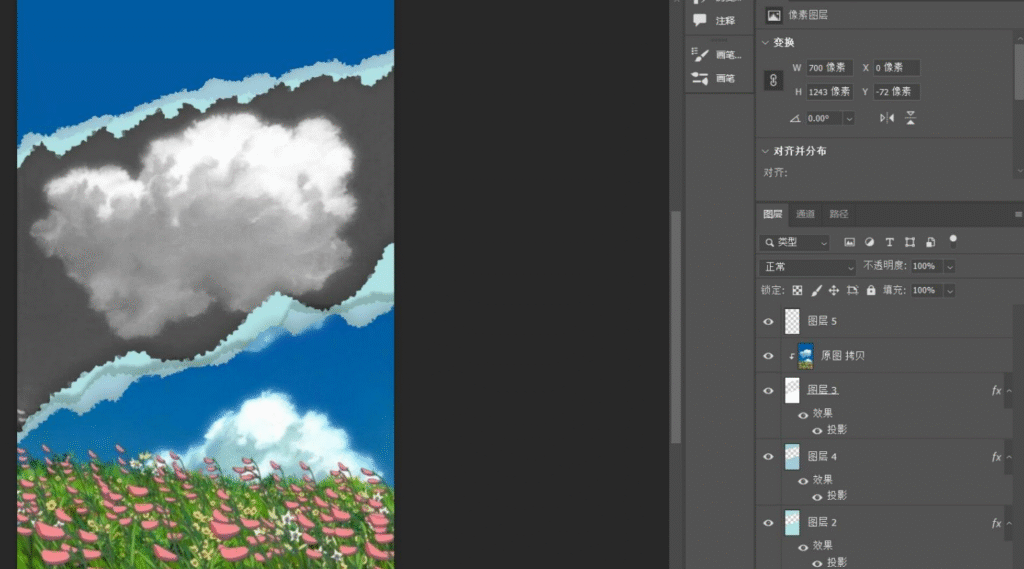Filter layers by shape layer icon
This screenshot has width=1024, height=569.
[910, 242]
